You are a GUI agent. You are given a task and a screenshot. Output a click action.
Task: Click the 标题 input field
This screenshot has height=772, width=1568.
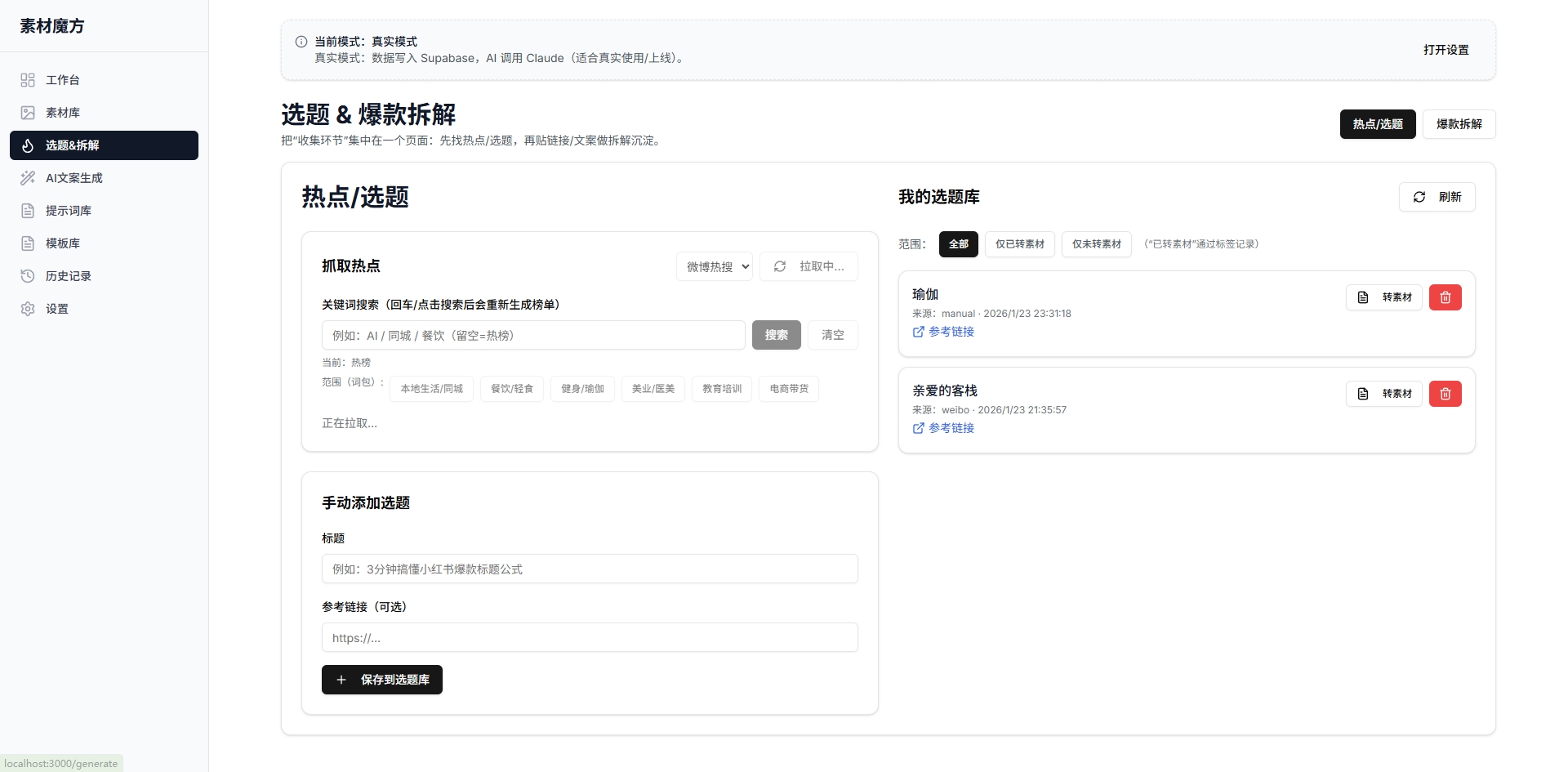pyautogui.click(x=590, y=569)
